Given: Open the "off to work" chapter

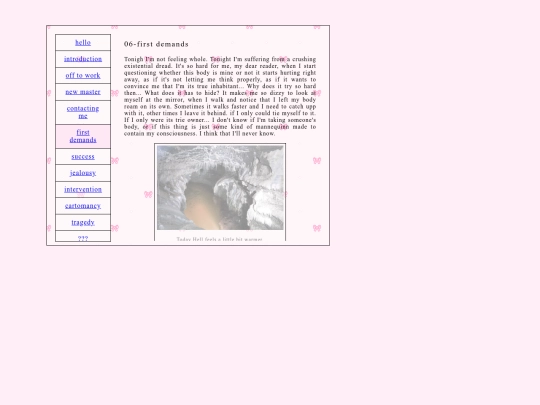Looking at the screenshot, I should 83,75.
